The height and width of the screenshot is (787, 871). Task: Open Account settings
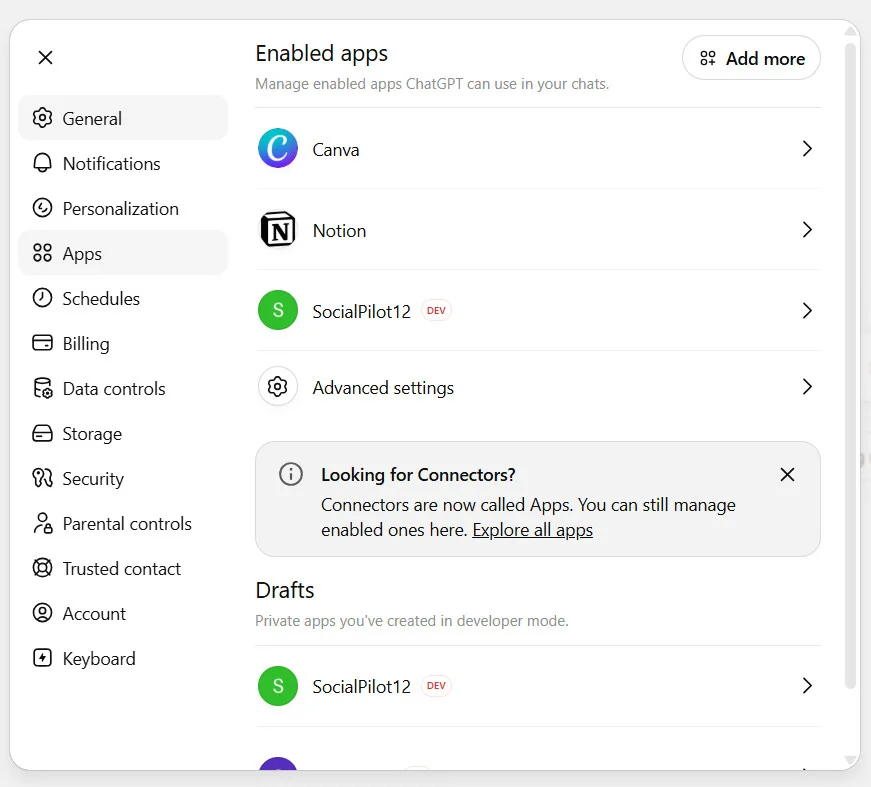tap(123, 613)
